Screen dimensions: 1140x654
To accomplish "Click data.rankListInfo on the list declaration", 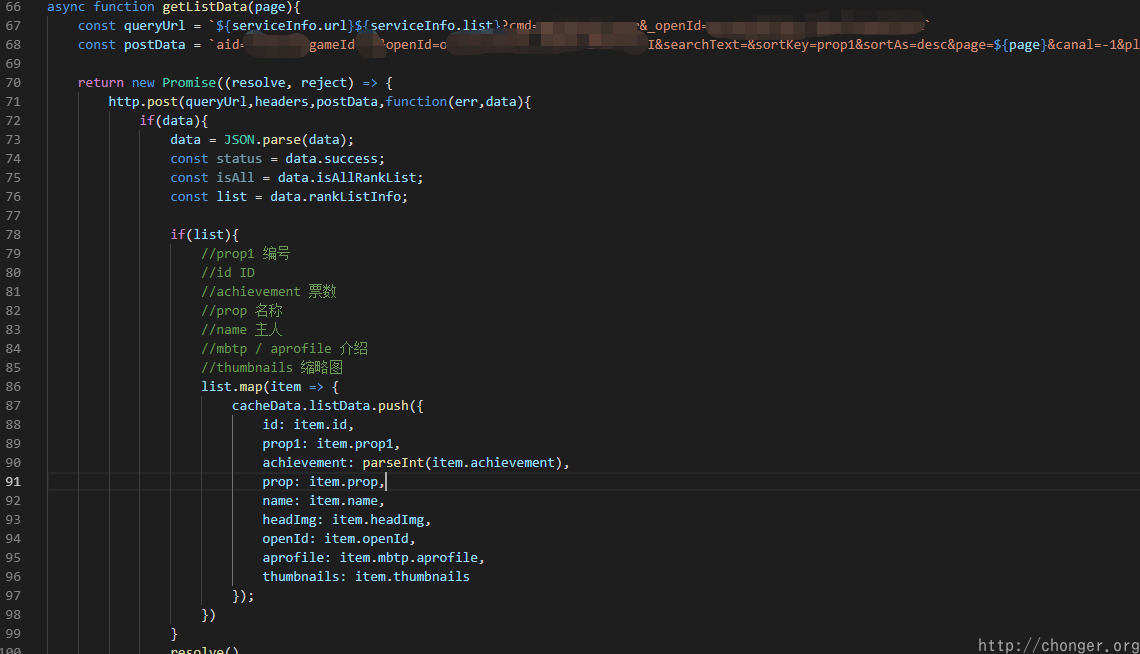I will click(339, 197).
